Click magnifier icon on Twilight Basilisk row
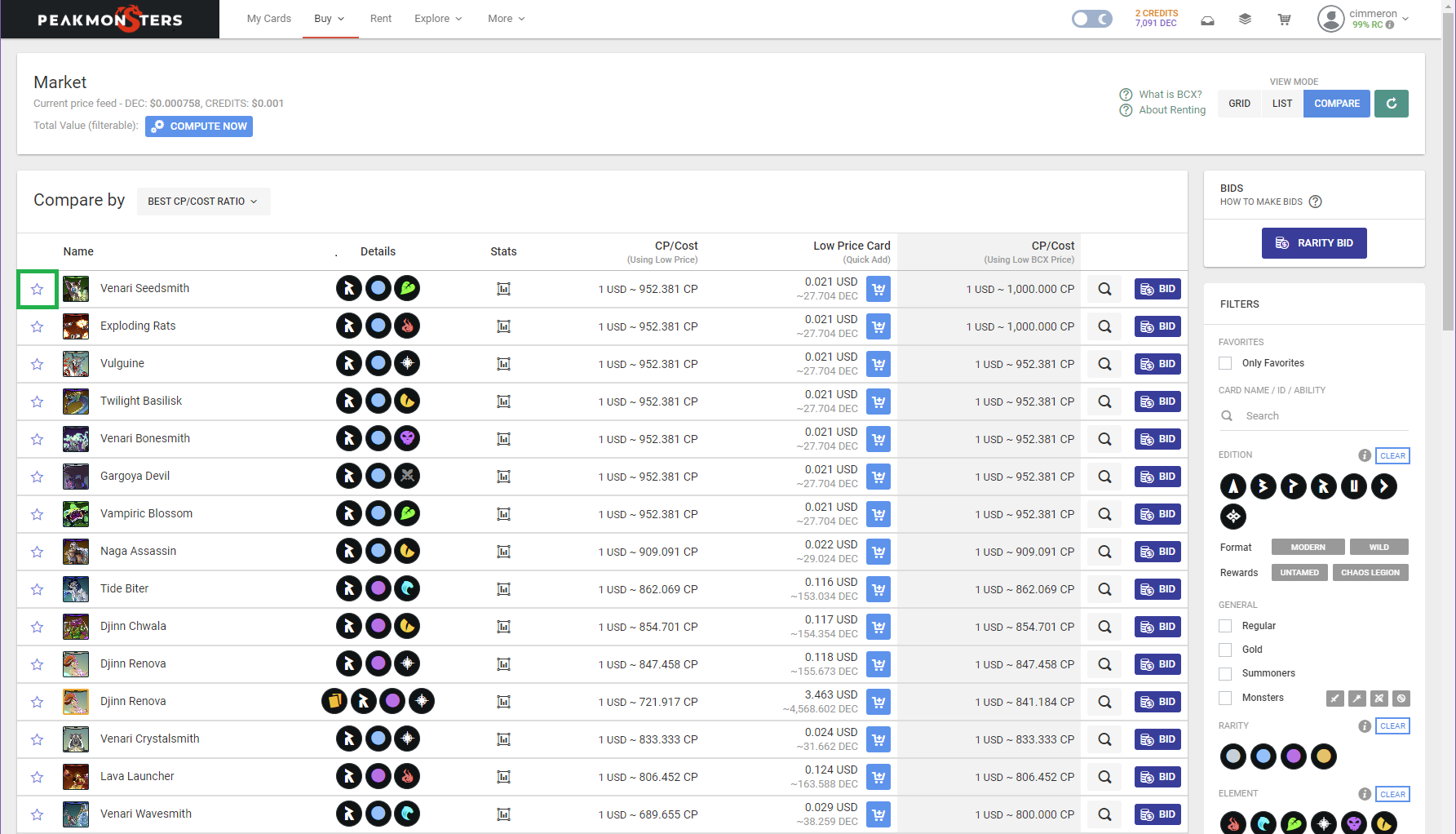Image resolution: width=1456 pixels, height=834 pixels. 1104,401
